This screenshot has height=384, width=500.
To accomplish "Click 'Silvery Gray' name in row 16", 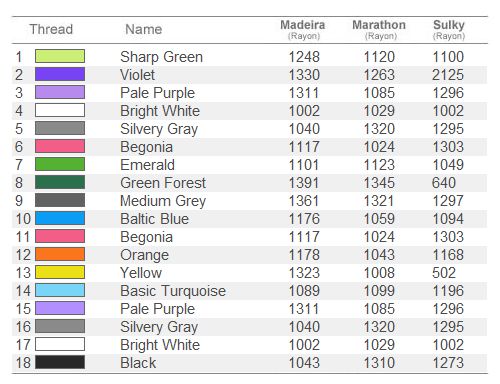I will (x=159, y=327).
